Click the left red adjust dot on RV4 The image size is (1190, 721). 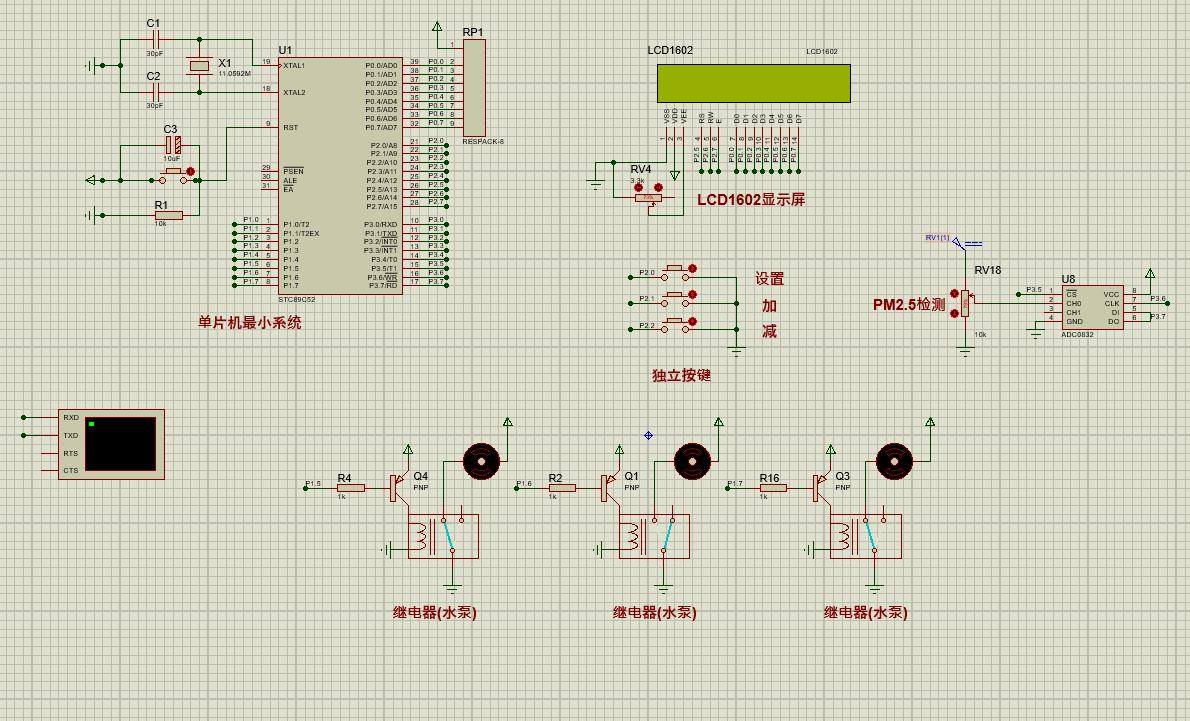pos(638,187)
